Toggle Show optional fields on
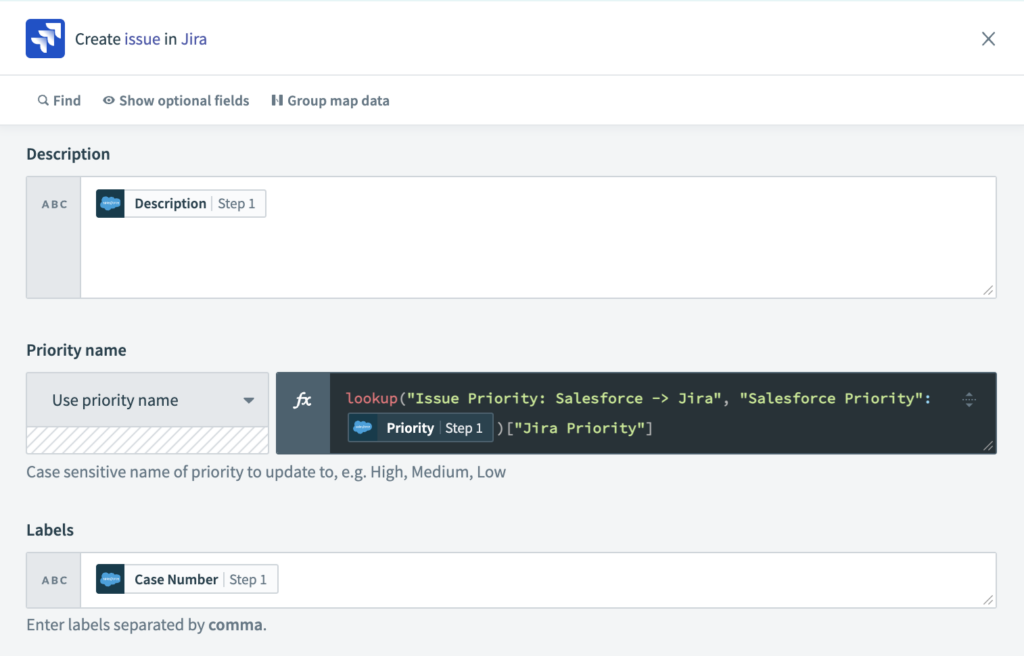The width and height of the screenshot is (1024, 656). tap(176, 100)
